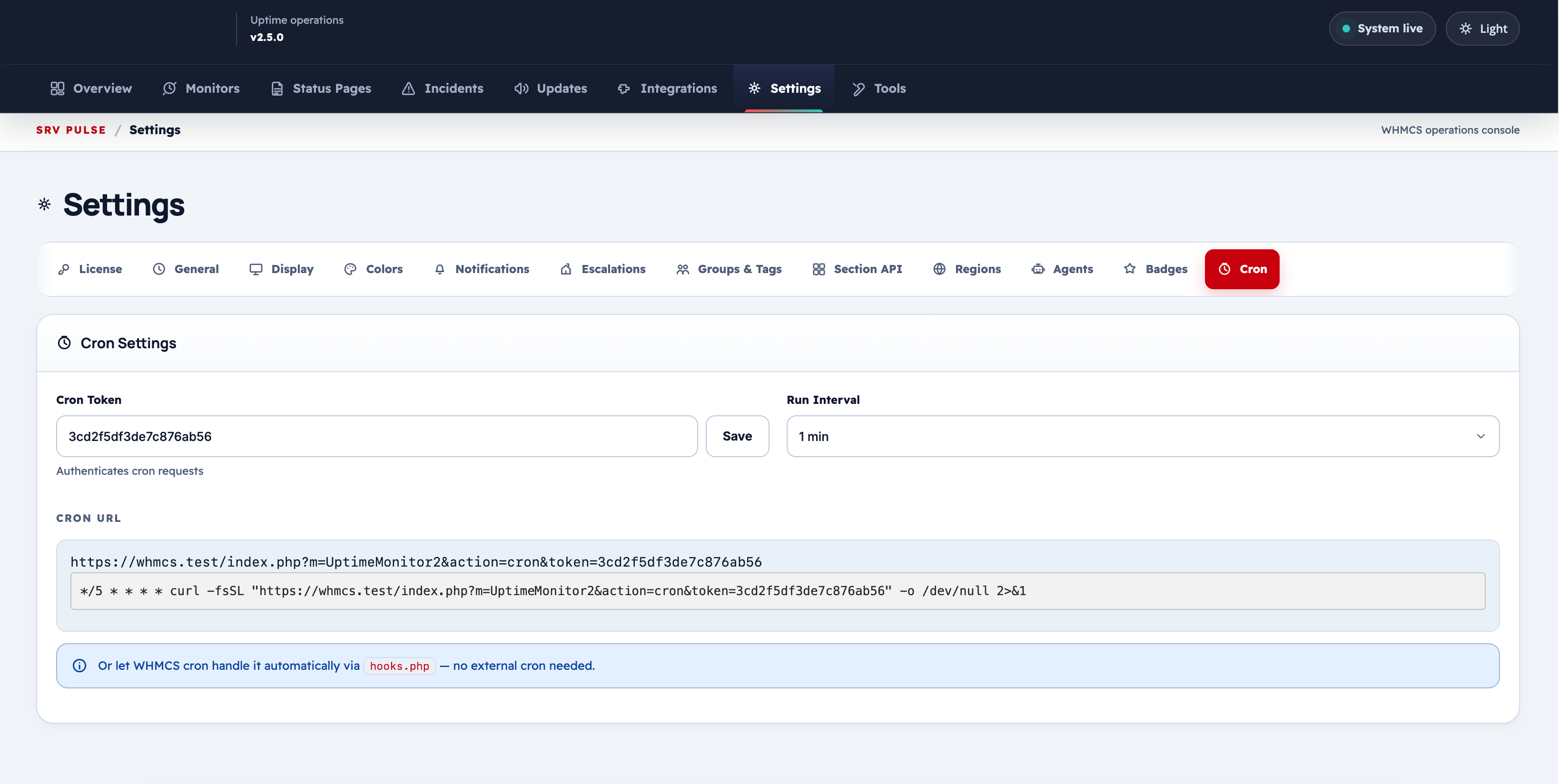Select the active Cron tab
Viewport: 1559px width, 784px height.
click(1242, 269)
